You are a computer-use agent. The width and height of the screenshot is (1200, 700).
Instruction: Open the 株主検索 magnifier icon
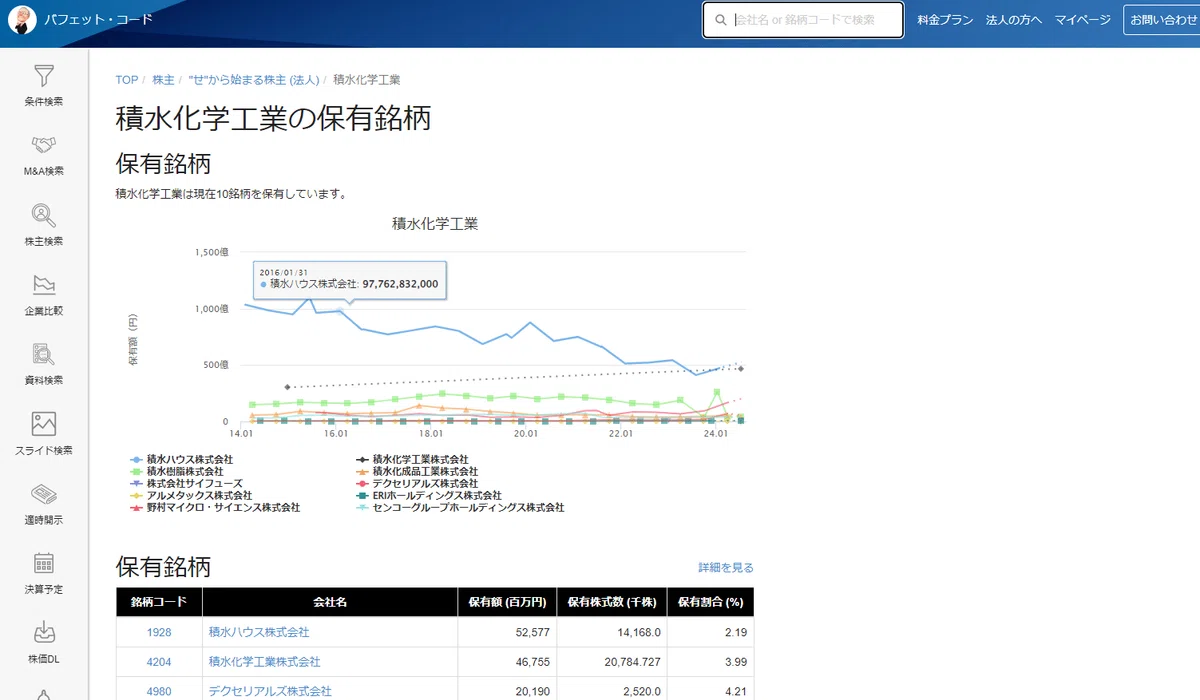(44, 215)
